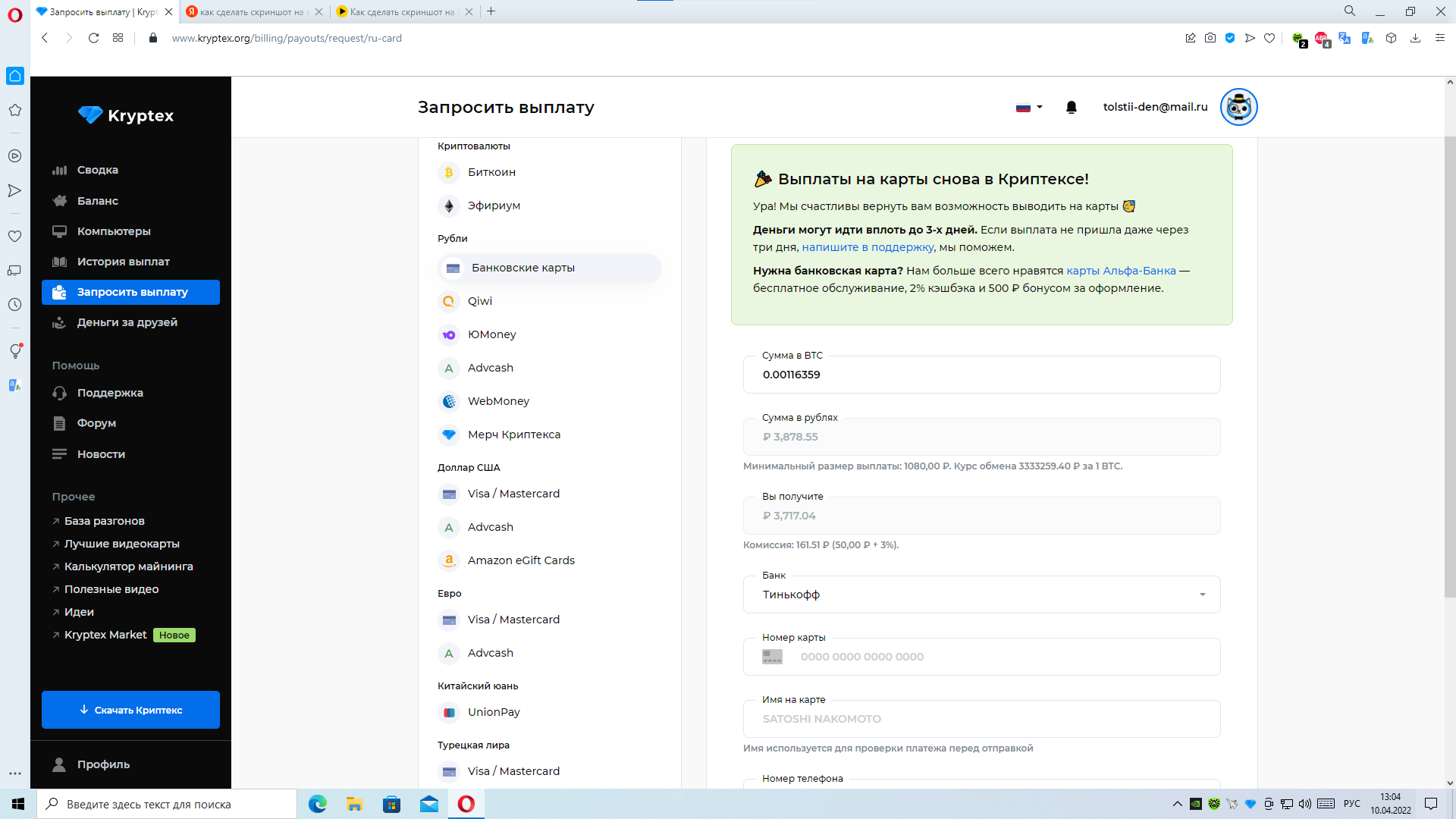1456x819 pixels.
Task: Select Банковские карты payout option
Action: point(550,268)
